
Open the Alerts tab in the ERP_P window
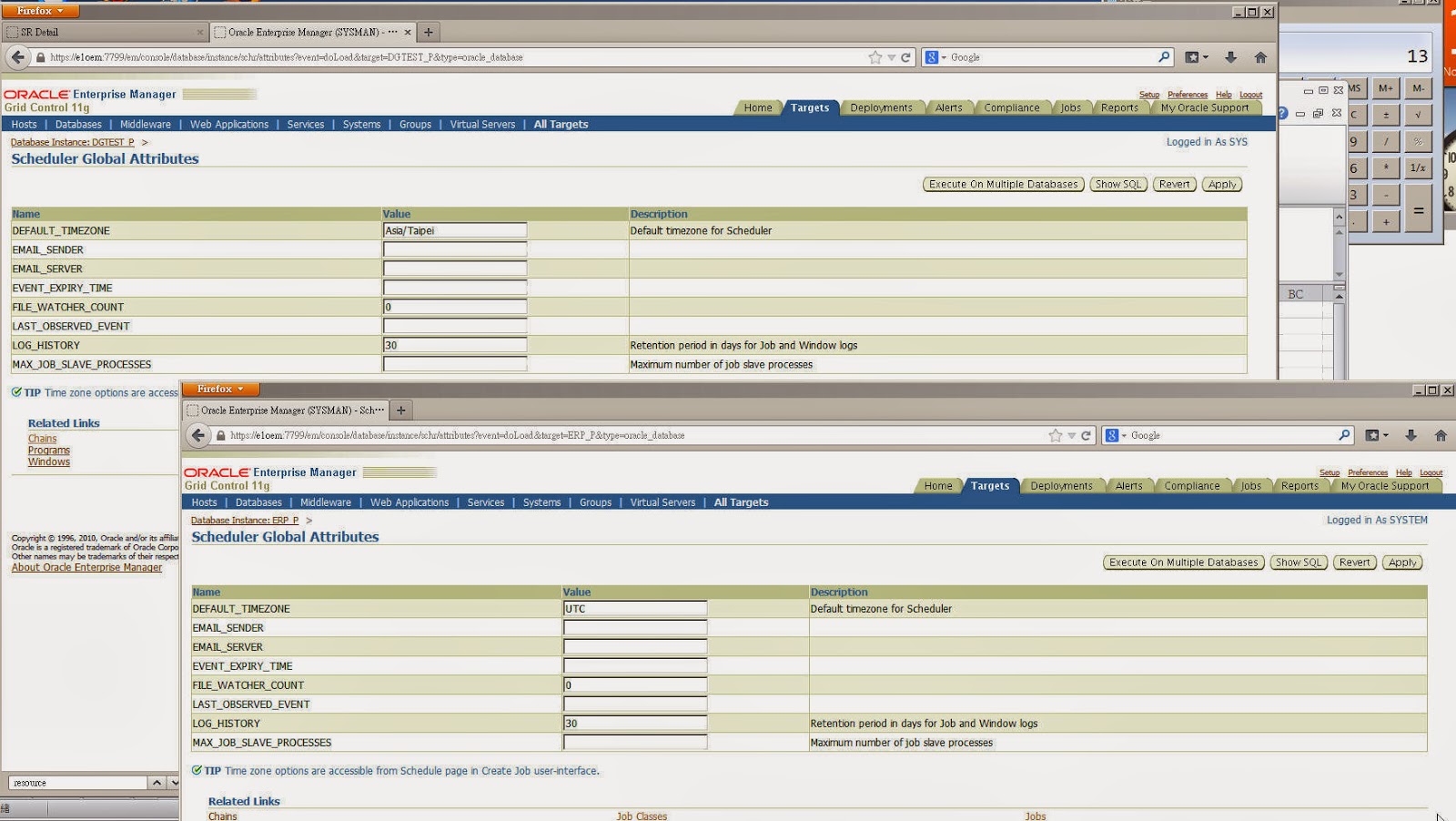click(1128, 486)
